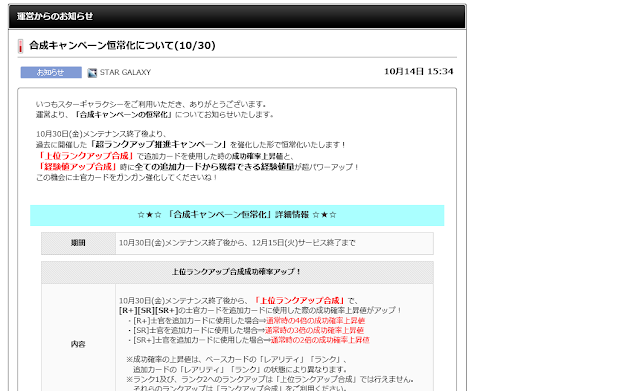
Task: Click the timestamp 10月14日 15:34
Action: point(418,71)
